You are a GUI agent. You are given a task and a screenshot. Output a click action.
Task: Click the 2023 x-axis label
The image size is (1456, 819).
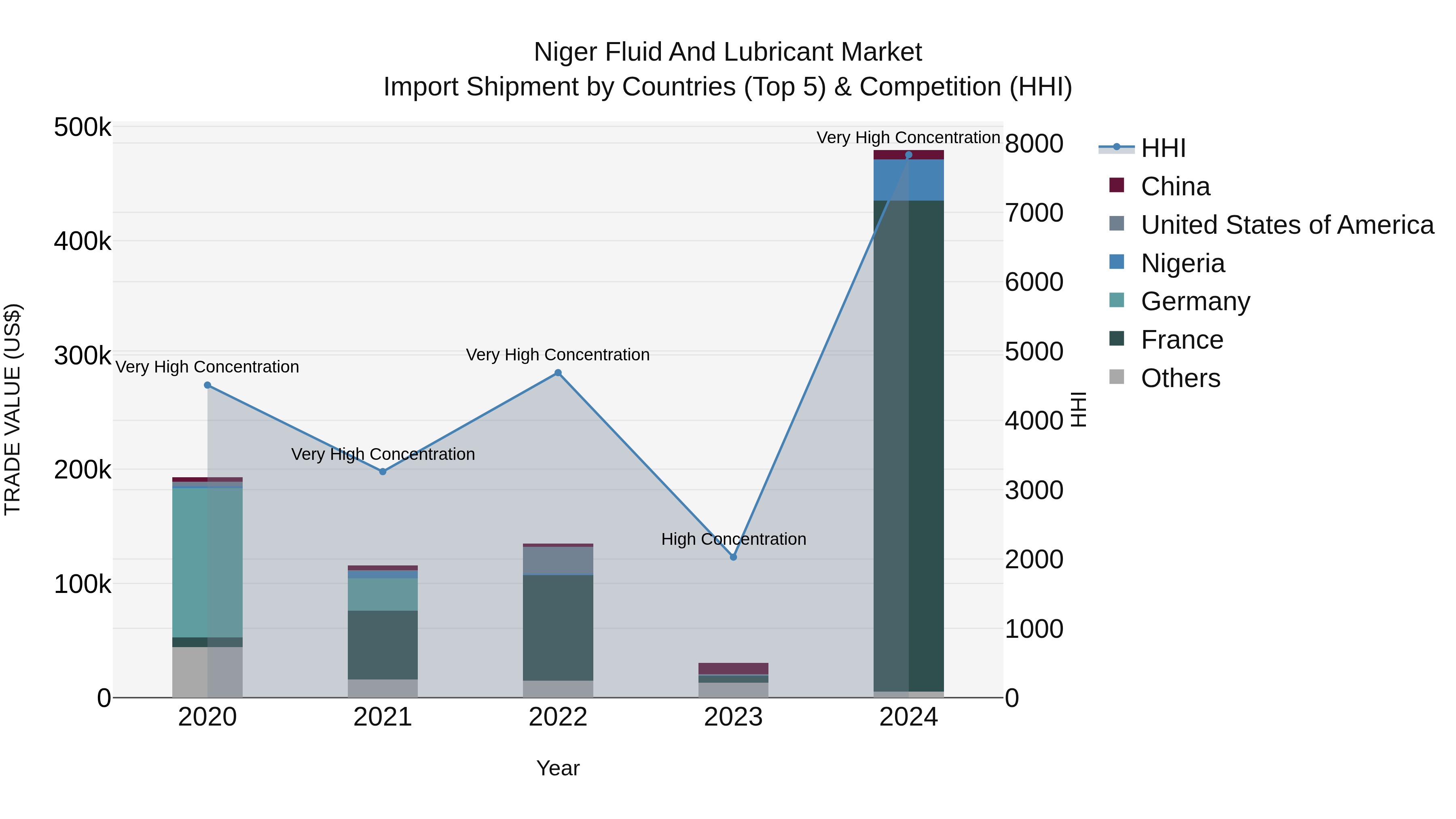[x=733, y=717]
